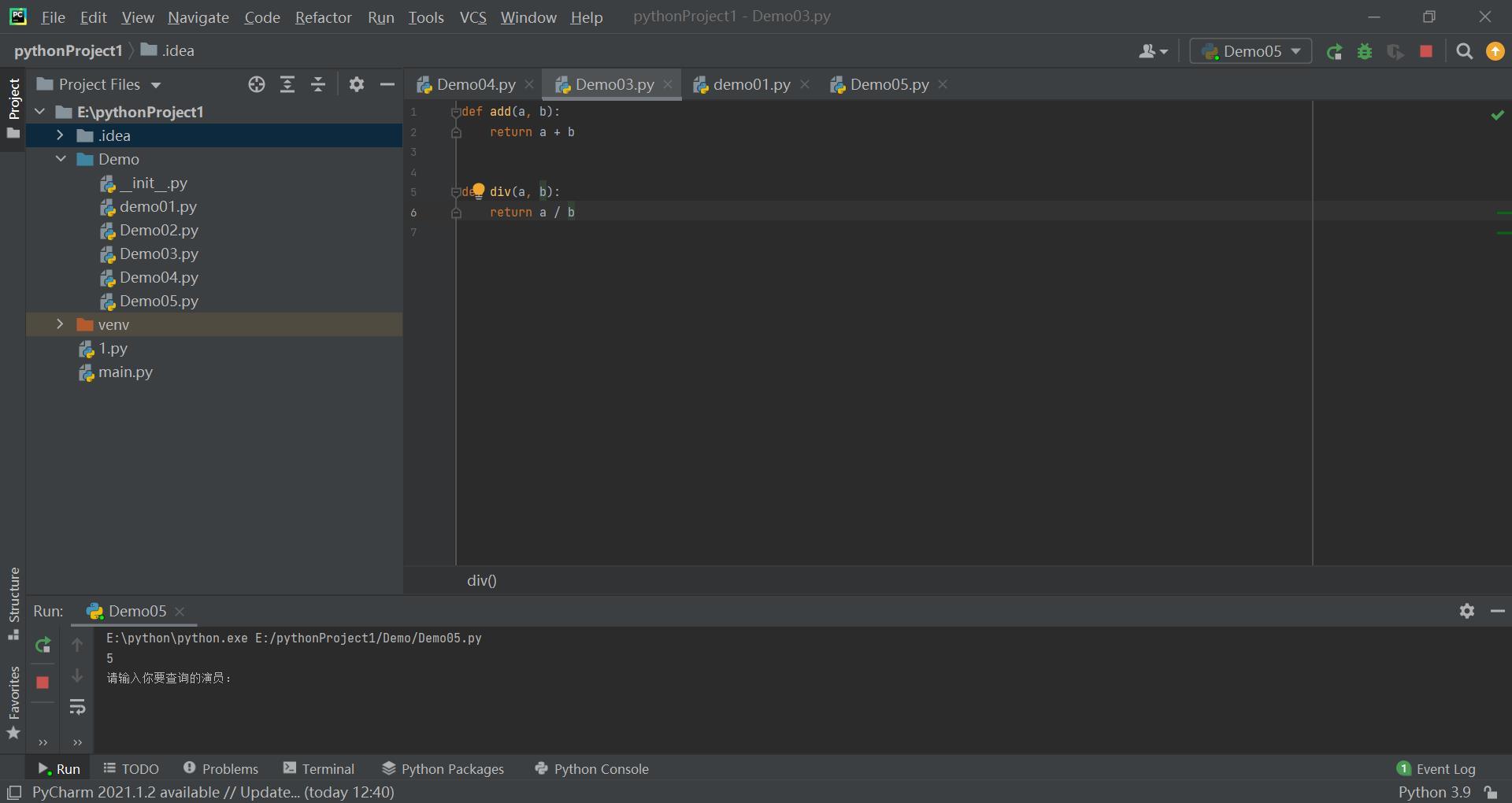Toggle soft-wrap icon in Run panel

77,707
